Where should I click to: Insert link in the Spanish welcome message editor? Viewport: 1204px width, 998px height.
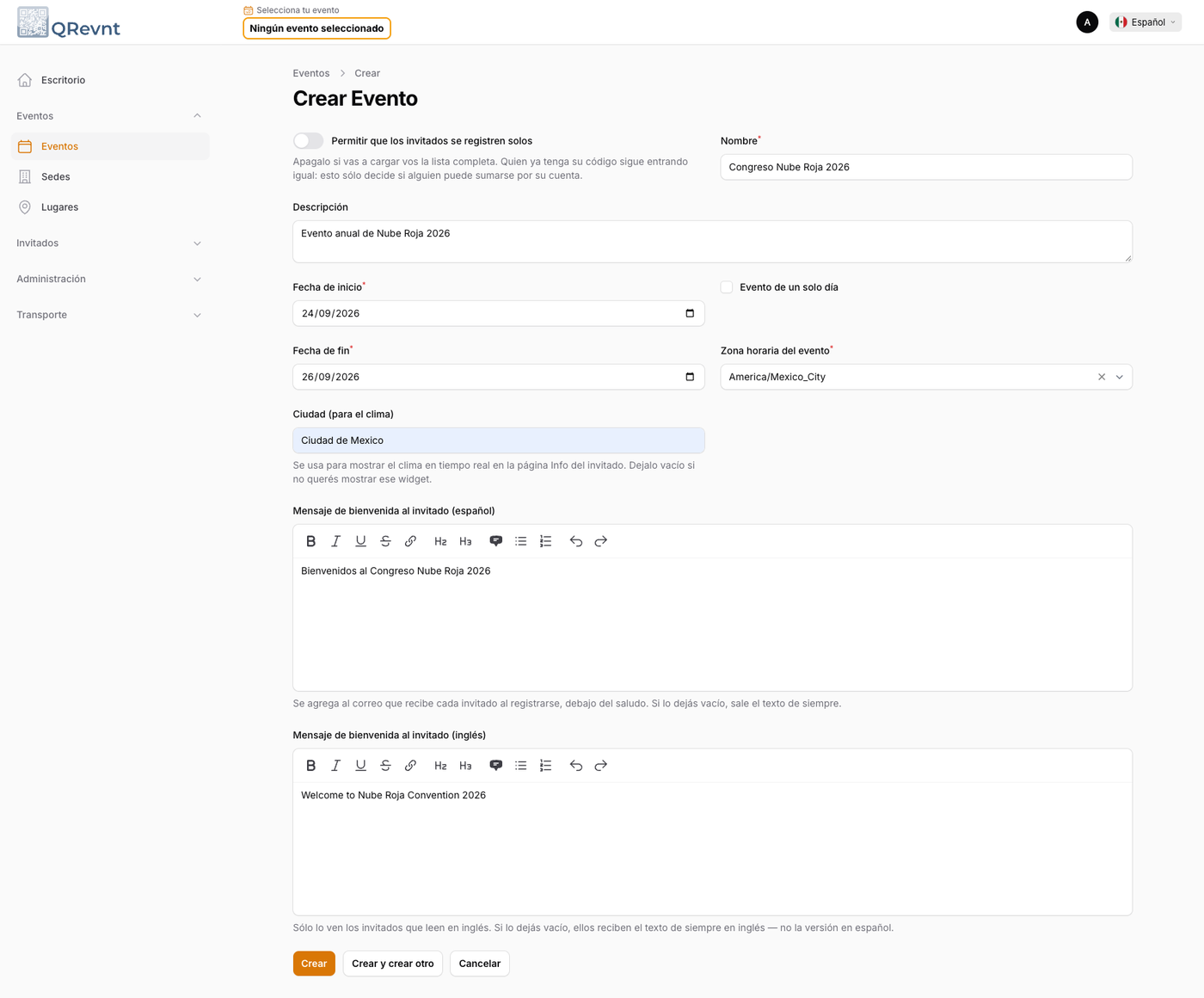click(x=411, y=541)
